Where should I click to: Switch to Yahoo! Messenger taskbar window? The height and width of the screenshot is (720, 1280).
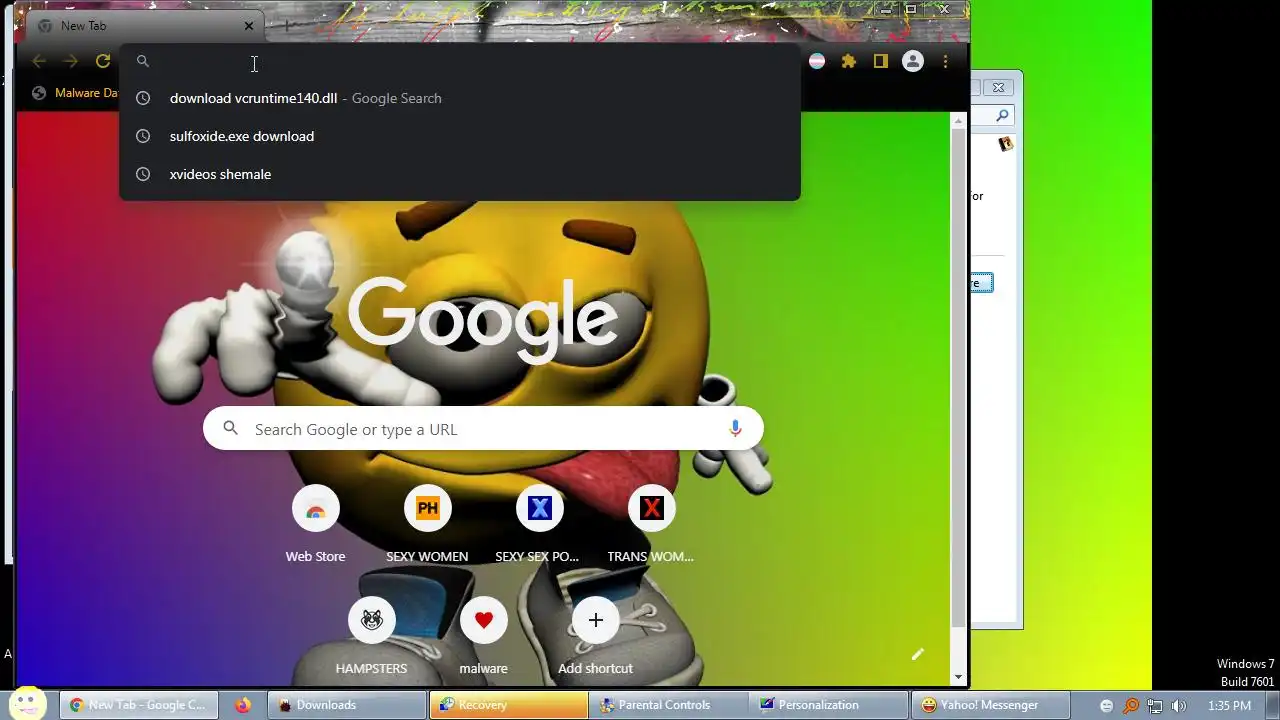pyautogui.click(x=988, y=705)
